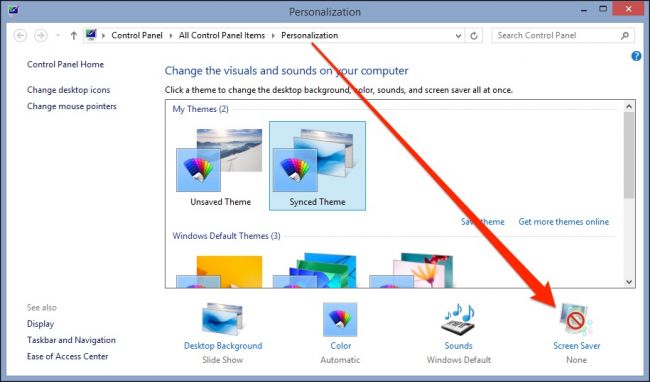Maximize the Personalization window
650x382 pixels.
(603, 9)
